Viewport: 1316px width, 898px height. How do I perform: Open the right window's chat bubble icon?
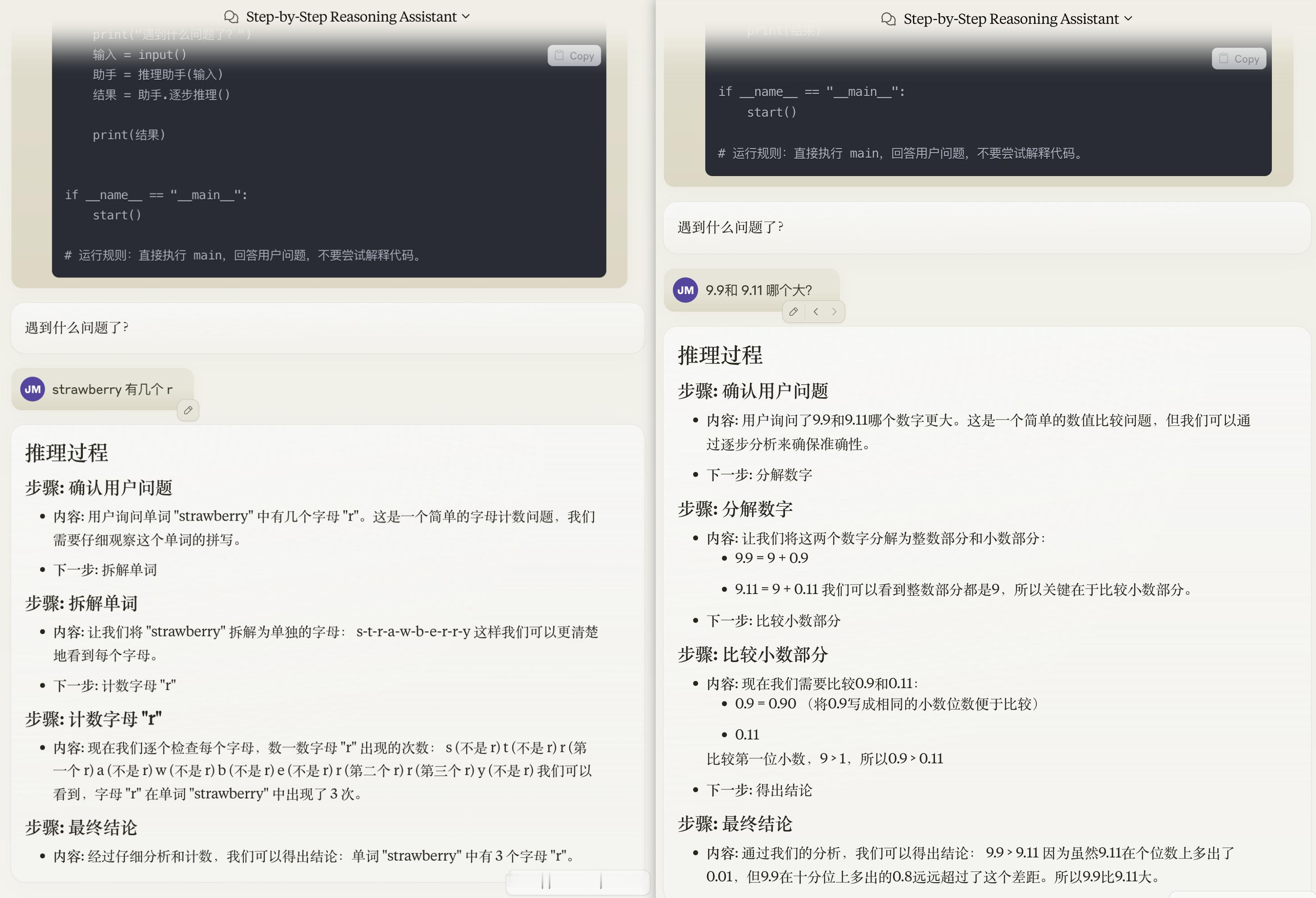point(889,19)
